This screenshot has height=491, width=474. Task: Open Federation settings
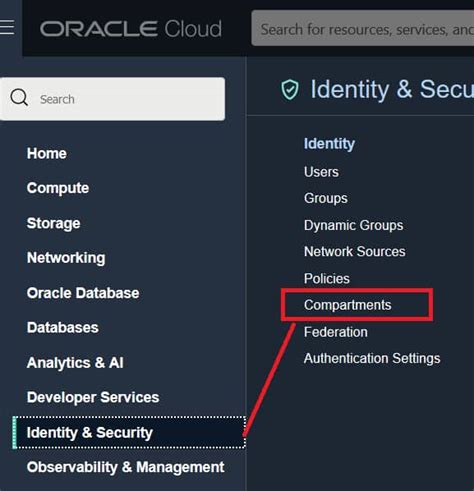[336, 332]
